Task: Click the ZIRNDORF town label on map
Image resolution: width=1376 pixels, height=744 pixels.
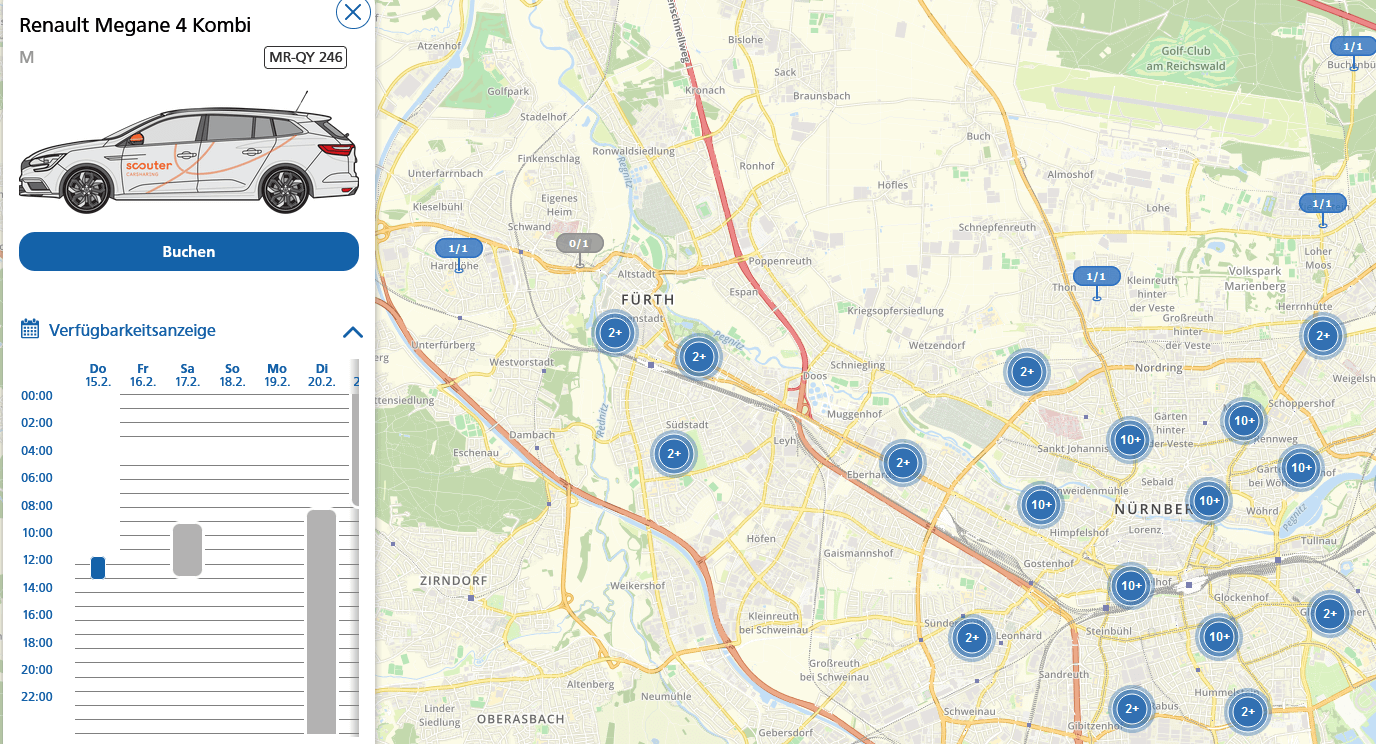Action: [x=454, y=580]
